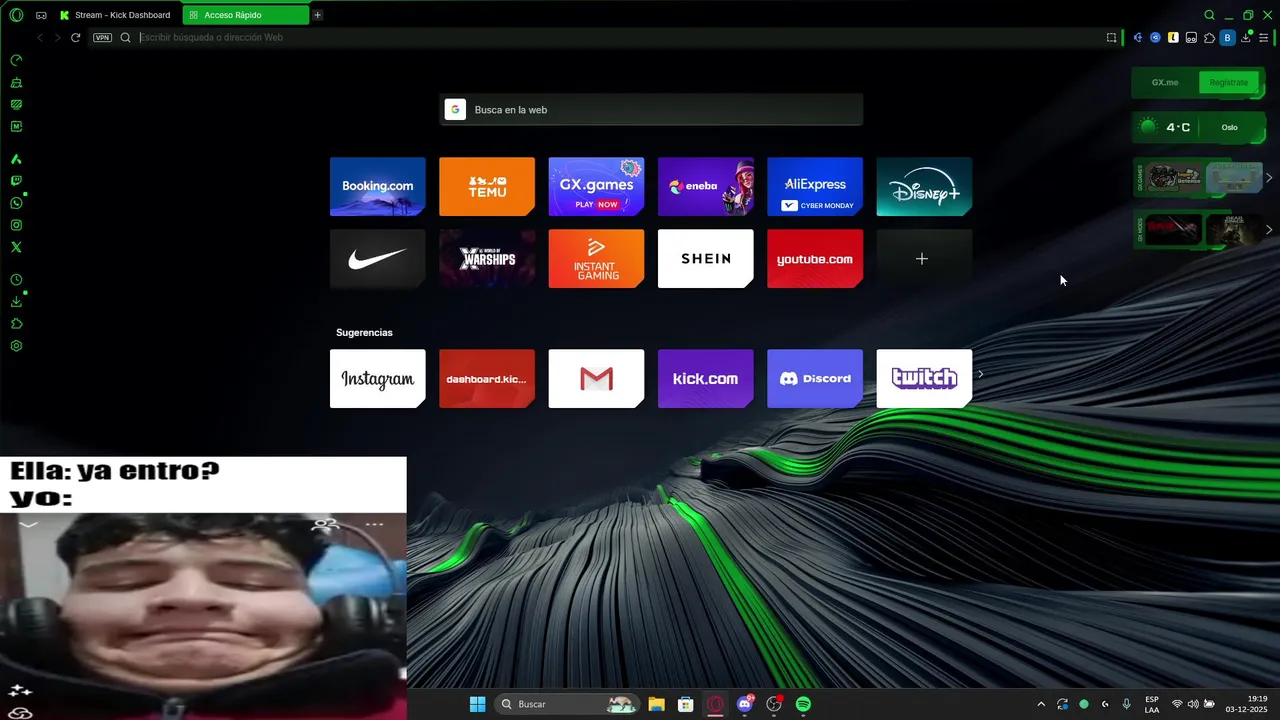
Task: Open the striped GX Mods sidebar icon
Action: [x=16, y=104]
